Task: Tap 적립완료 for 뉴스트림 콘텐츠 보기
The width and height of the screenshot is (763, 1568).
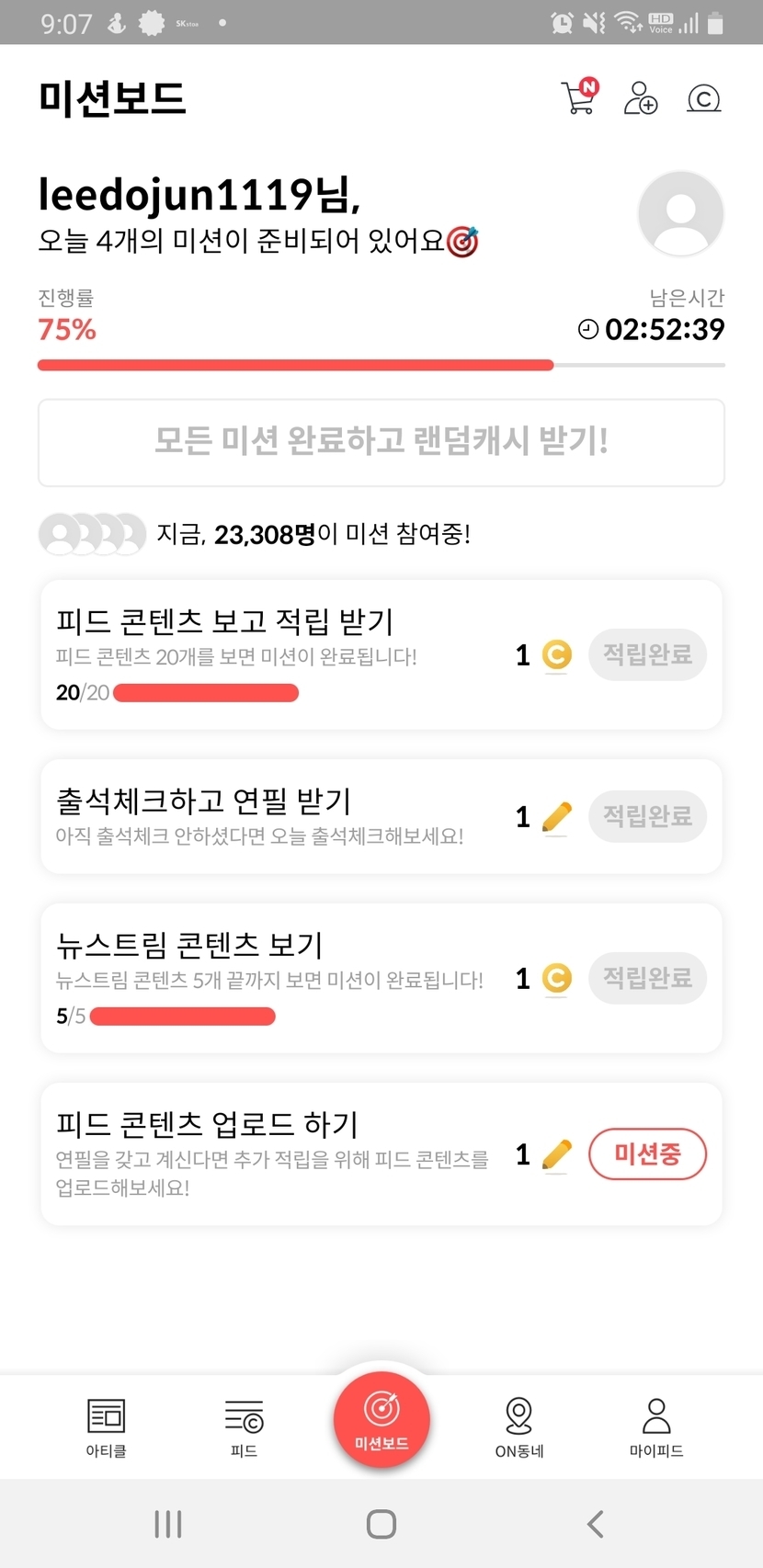Action: point(647,978)
